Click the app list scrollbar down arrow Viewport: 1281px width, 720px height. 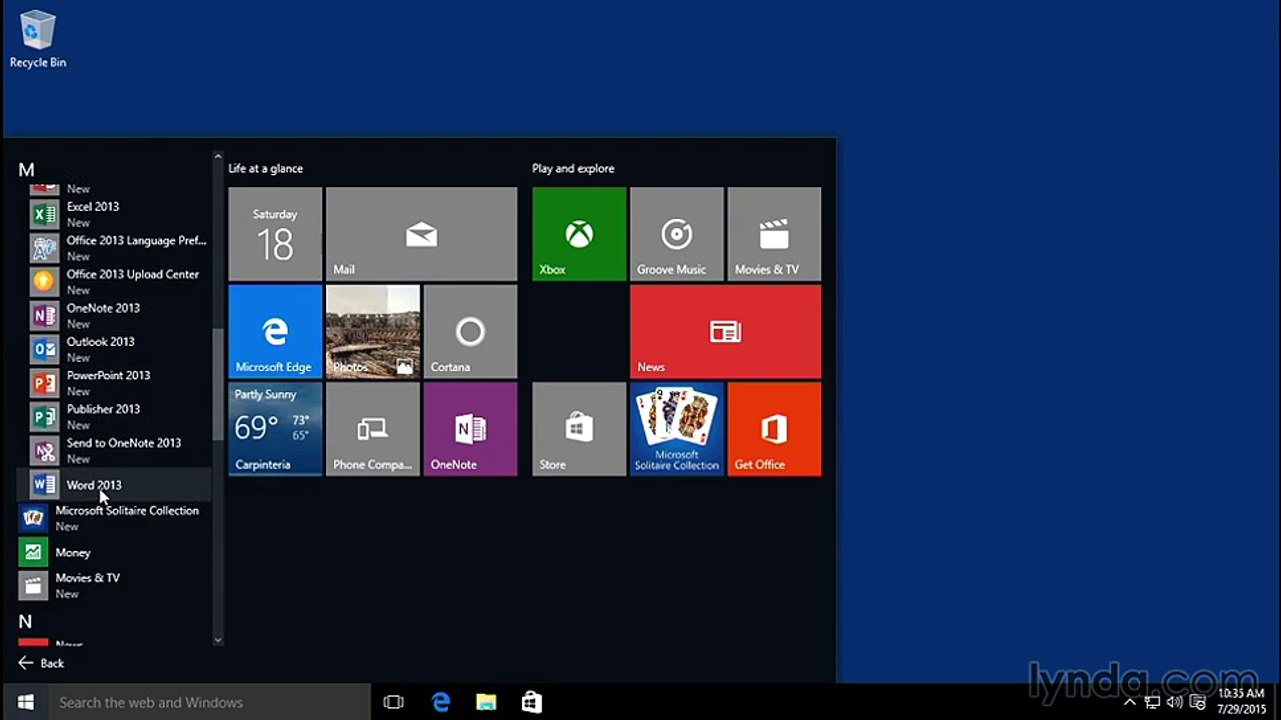pyautogui.click(x=218, y=640)
